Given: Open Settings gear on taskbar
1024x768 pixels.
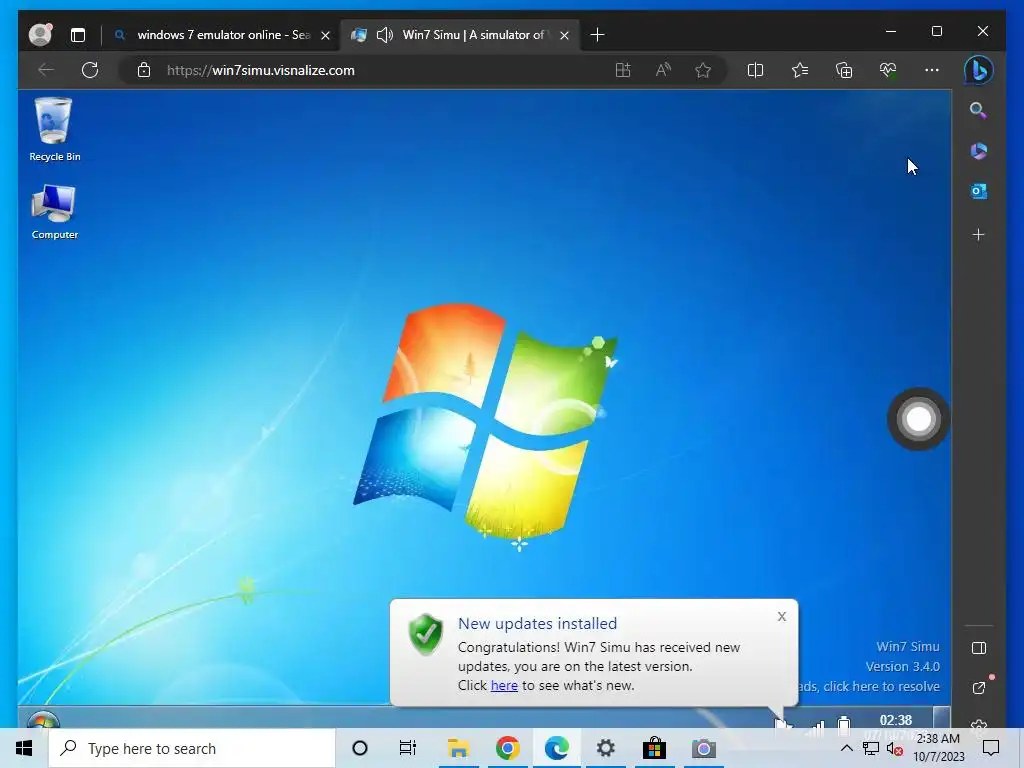Looking at the screenshot, I should [605, 748].
